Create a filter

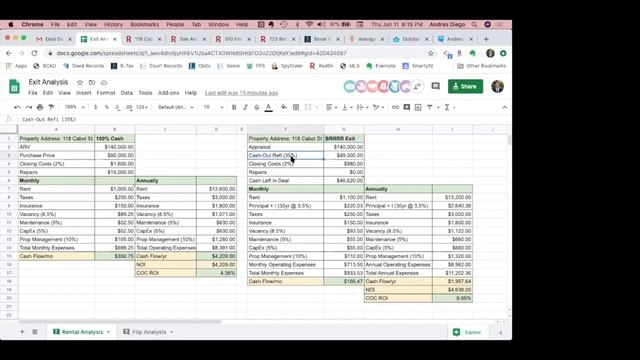429,107
